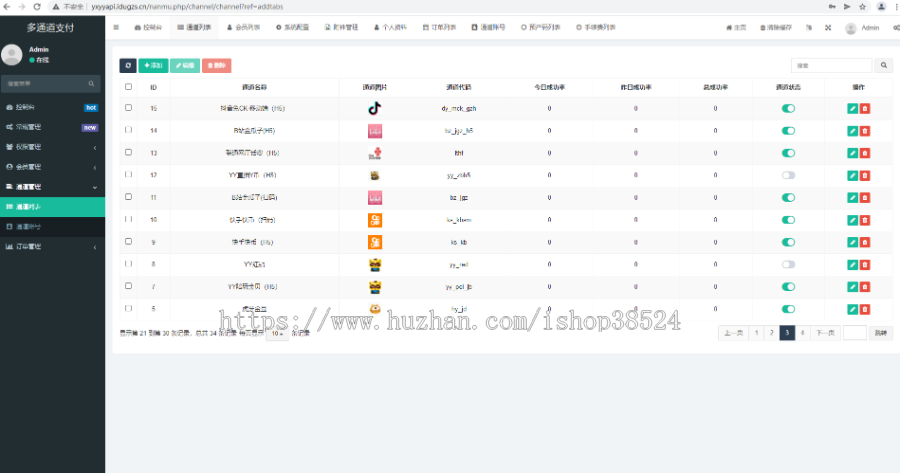Image resolution: width=900 pixels, height=473 pixels.
Task: Click the red delete icon for row ID 14
Action: 865,130
